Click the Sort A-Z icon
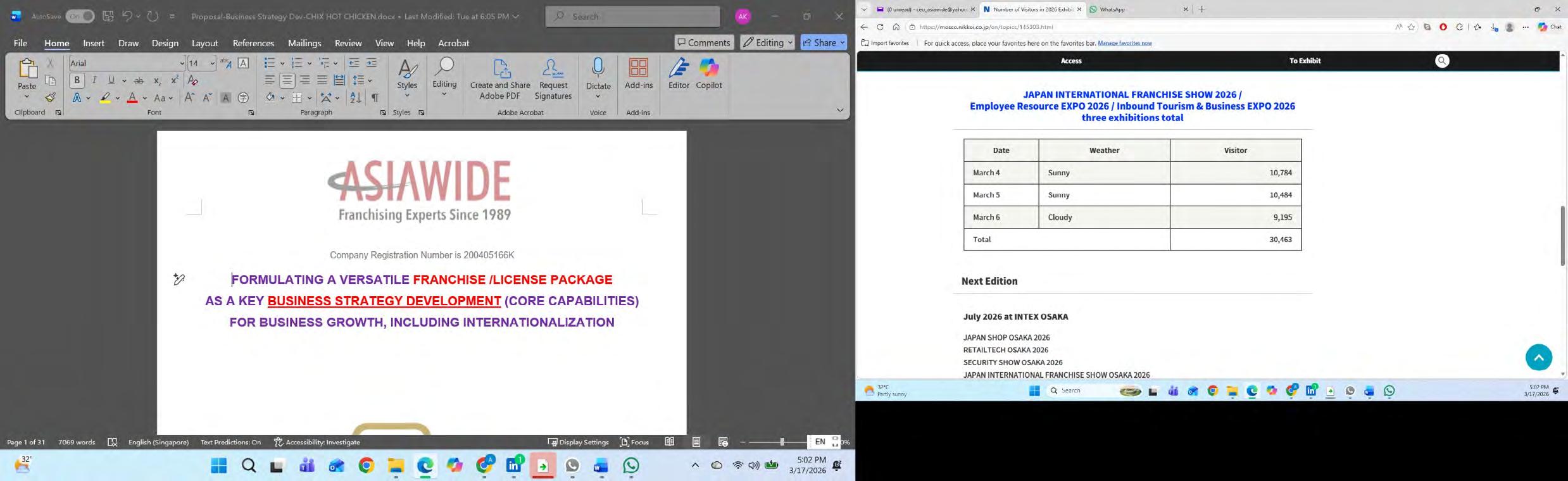Viewport: 1568px width, 481px height. pyautogui.click(x=356, y=97)
